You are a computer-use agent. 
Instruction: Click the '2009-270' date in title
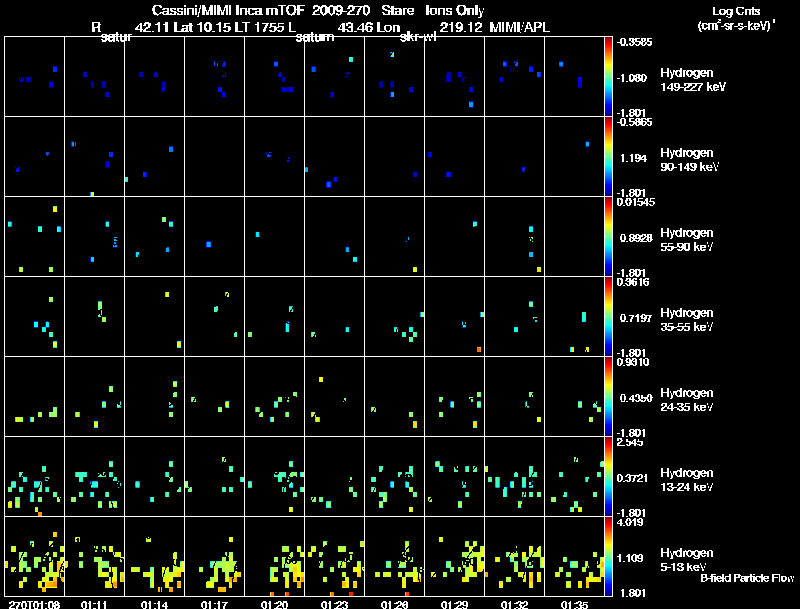(341, 11)
